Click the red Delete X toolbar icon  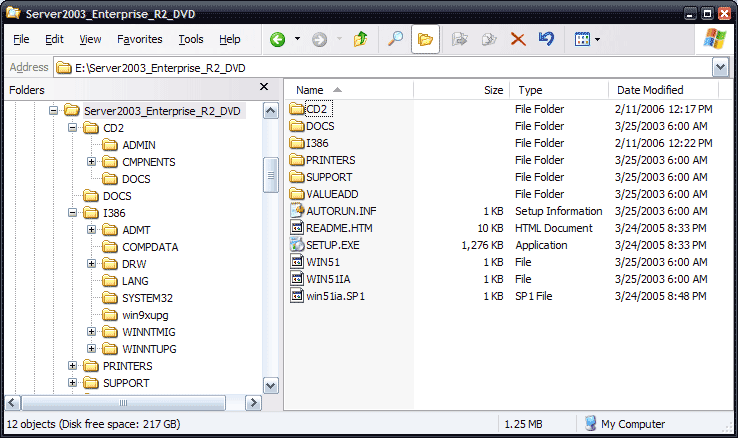tap(518, 40)
